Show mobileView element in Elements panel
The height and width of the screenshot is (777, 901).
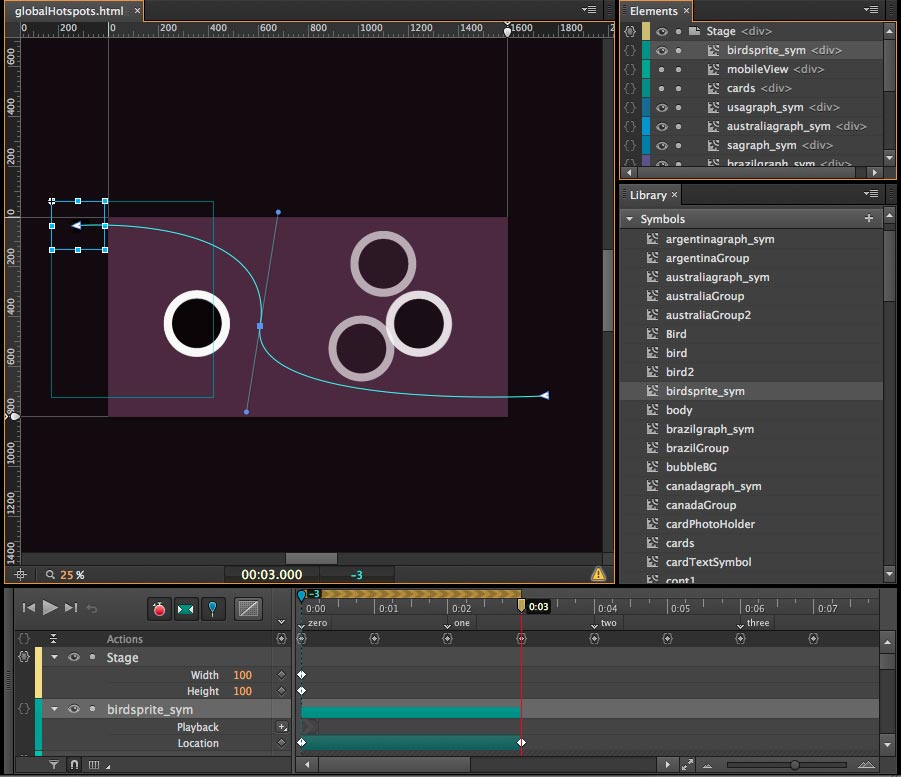[x=662, y=70]
